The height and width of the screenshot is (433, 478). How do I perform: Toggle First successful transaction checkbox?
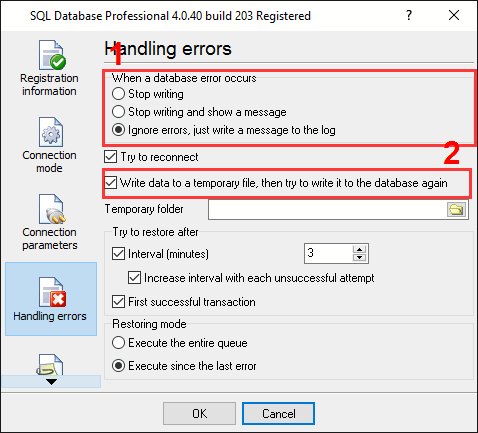coord(118,302)
